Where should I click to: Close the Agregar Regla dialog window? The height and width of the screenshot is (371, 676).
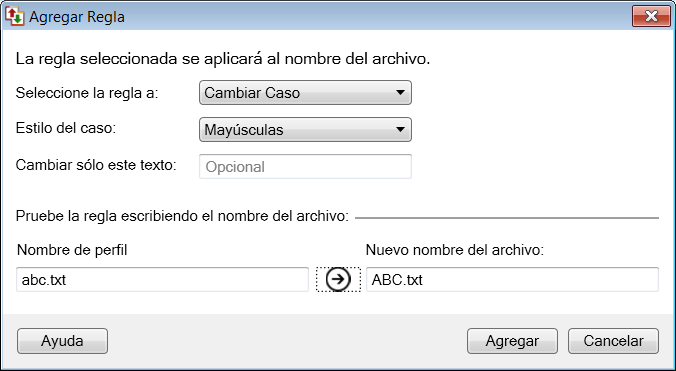click(x=651, y=16)
